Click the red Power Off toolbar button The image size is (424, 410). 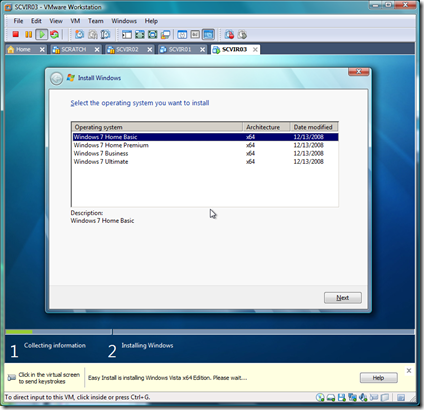pos(15,34)
